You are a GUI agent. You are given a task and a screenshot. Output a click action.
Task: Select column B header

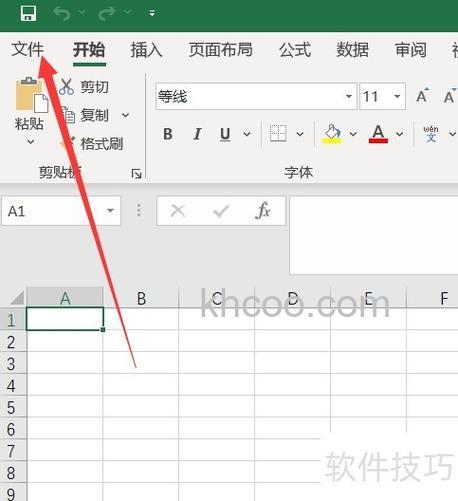(141, 298)
